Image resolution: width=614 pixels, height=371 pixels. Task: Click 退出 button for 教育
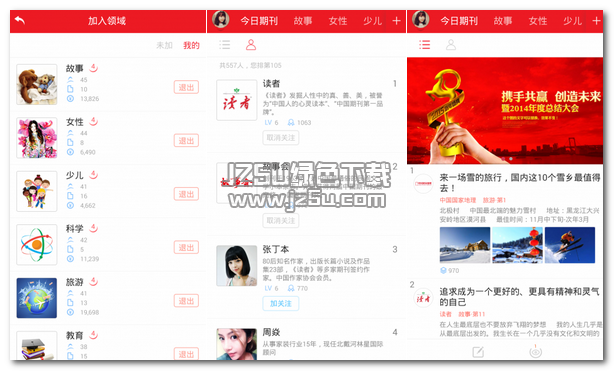click(186, 354)
